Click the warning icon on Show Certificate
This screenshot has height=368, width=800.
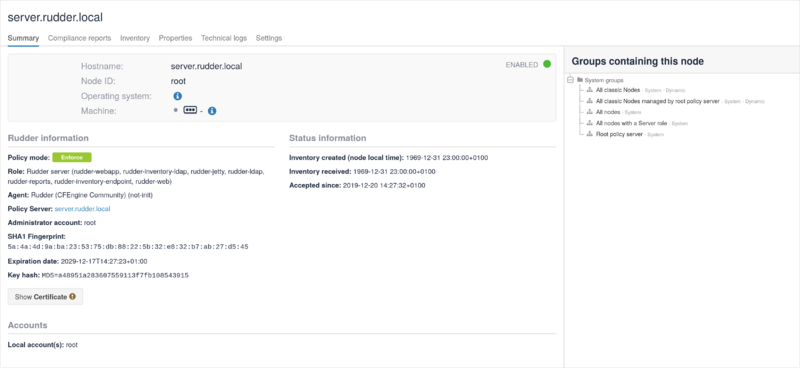click(x=72, y=297)
